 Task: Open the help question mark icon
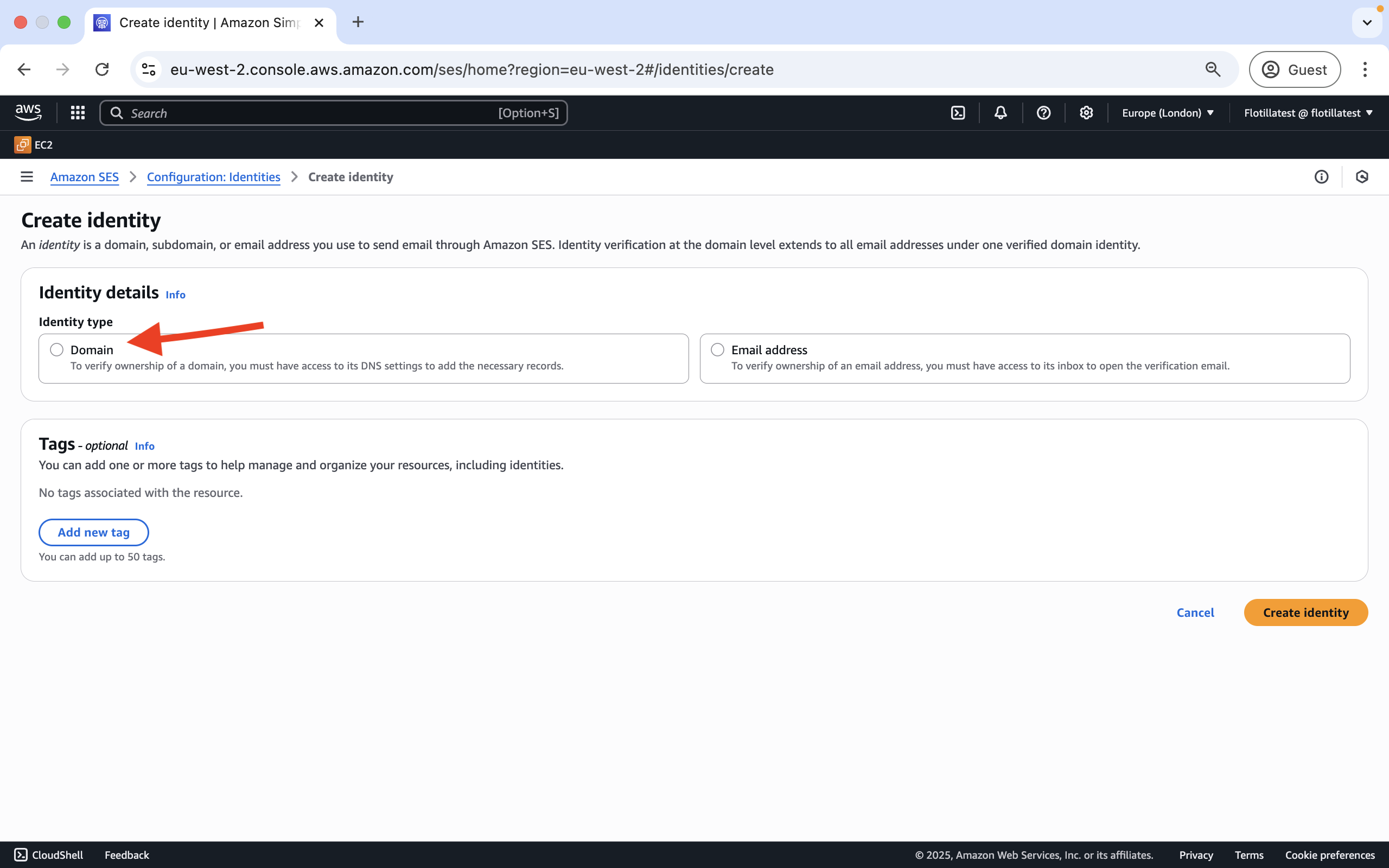1043,113
